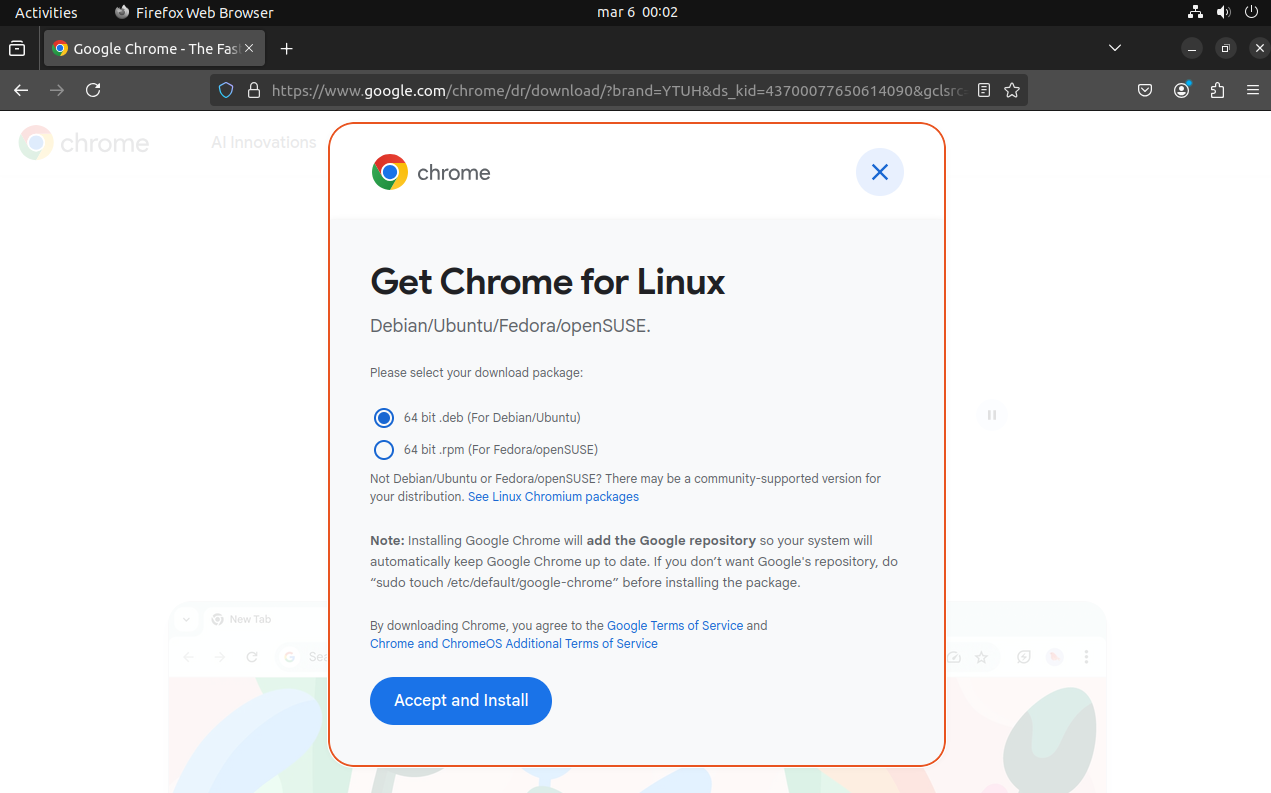Open the system power menu
The height and width of the screenshot is (793, 1271).
click(1250, 12)
